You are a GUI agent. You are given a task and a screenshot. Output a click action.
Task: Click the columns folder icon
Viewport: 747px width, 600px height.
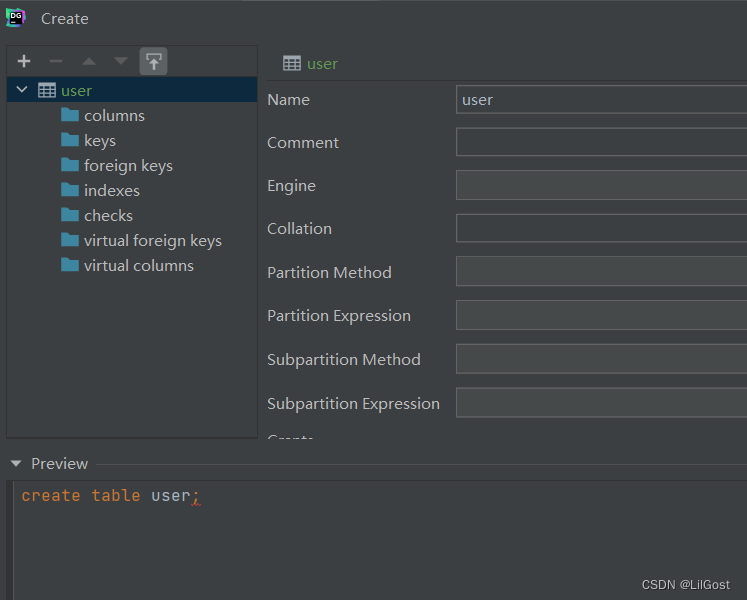tap(70, 115)
